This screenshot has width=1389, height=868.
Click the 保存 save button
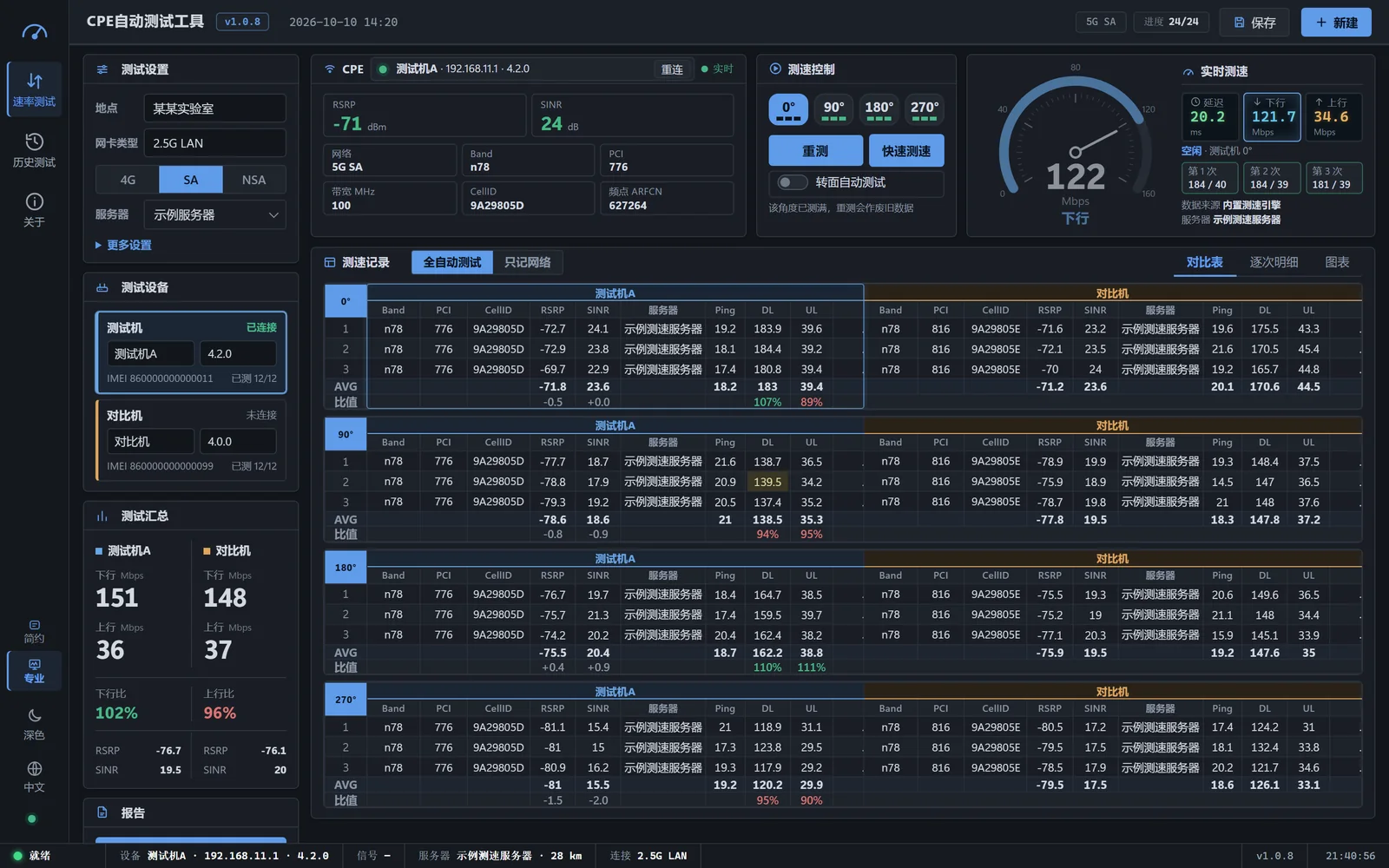click(x=1254, y=23)
